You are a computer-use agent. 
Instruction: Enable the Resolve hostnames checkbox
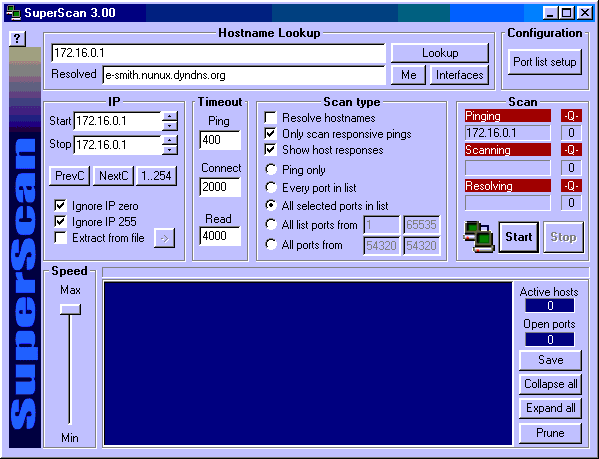(270, 118)
